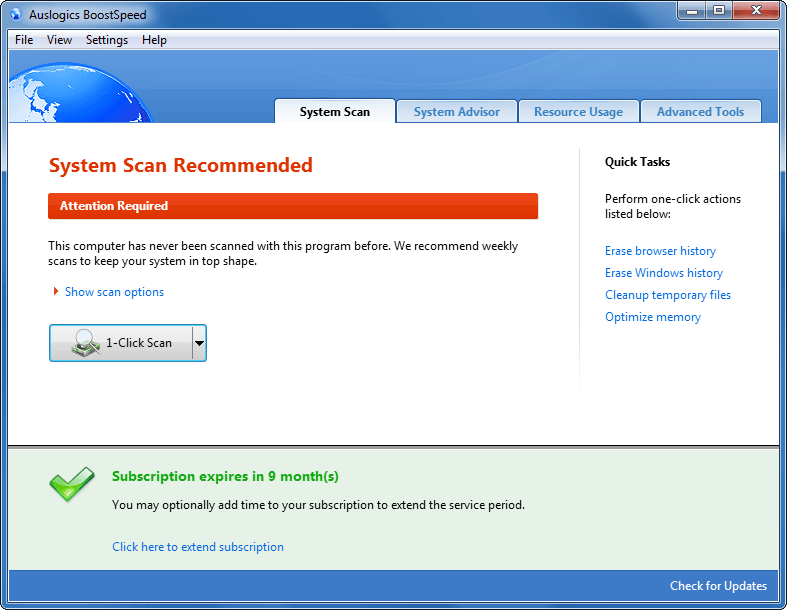The width and height of the screenshot is (787, 610).
Task: Open the Help menu
Action: [154, 40]
